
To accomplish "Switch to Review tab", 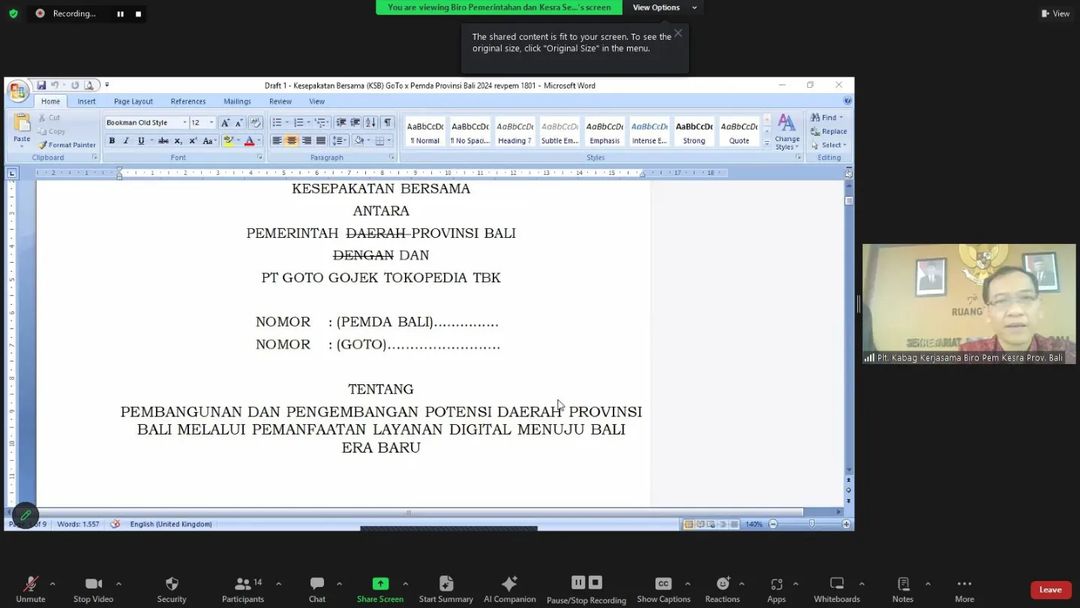I will [x=280, y=101].
